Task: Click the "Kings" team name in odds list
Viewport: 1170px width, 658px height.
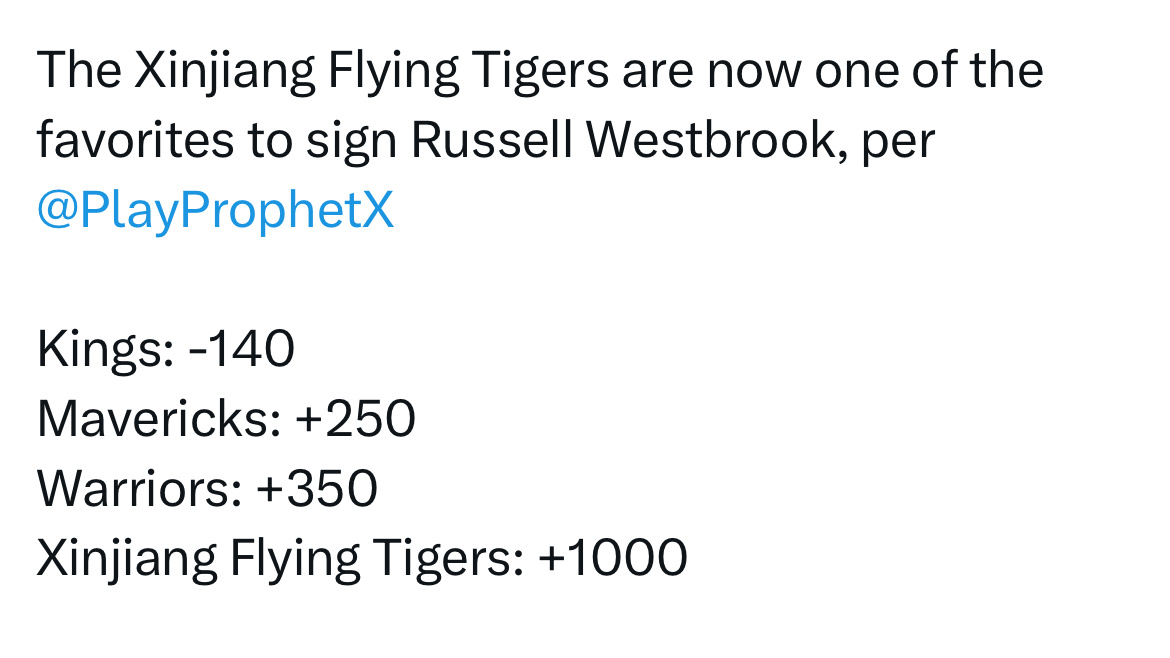Action: tap(105, 350)
